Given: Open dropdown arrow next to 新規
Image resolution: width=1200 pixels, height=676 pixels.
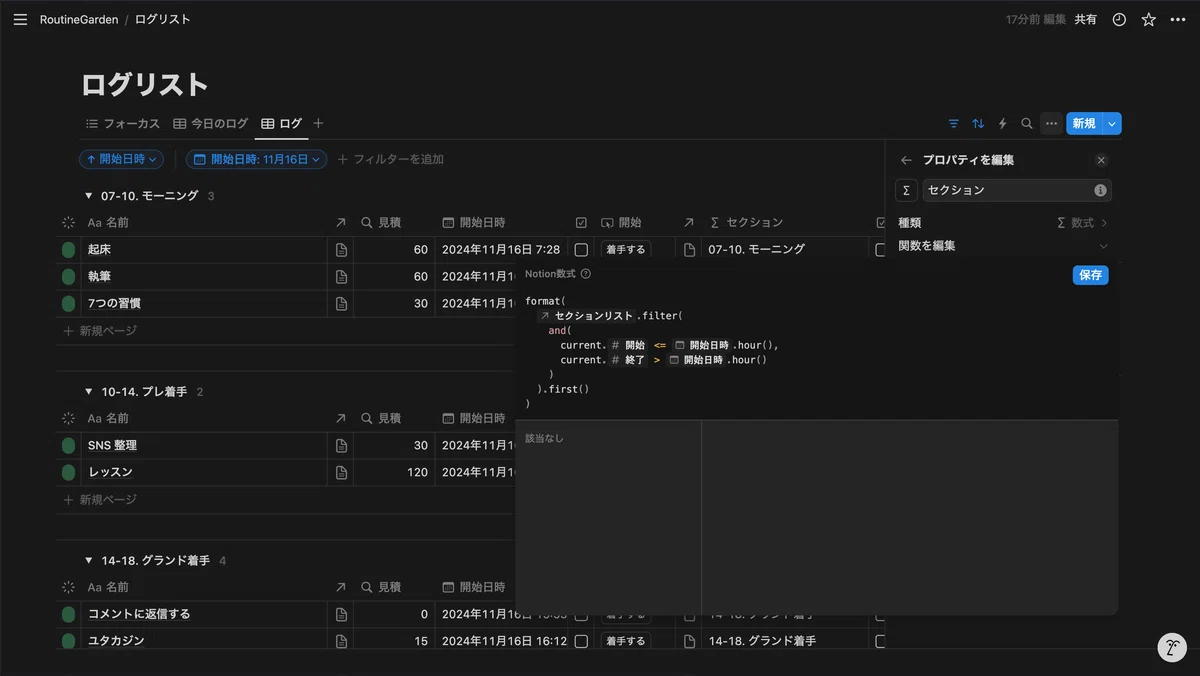Looking at the screenshot, I should click(x=1112, y=123).
